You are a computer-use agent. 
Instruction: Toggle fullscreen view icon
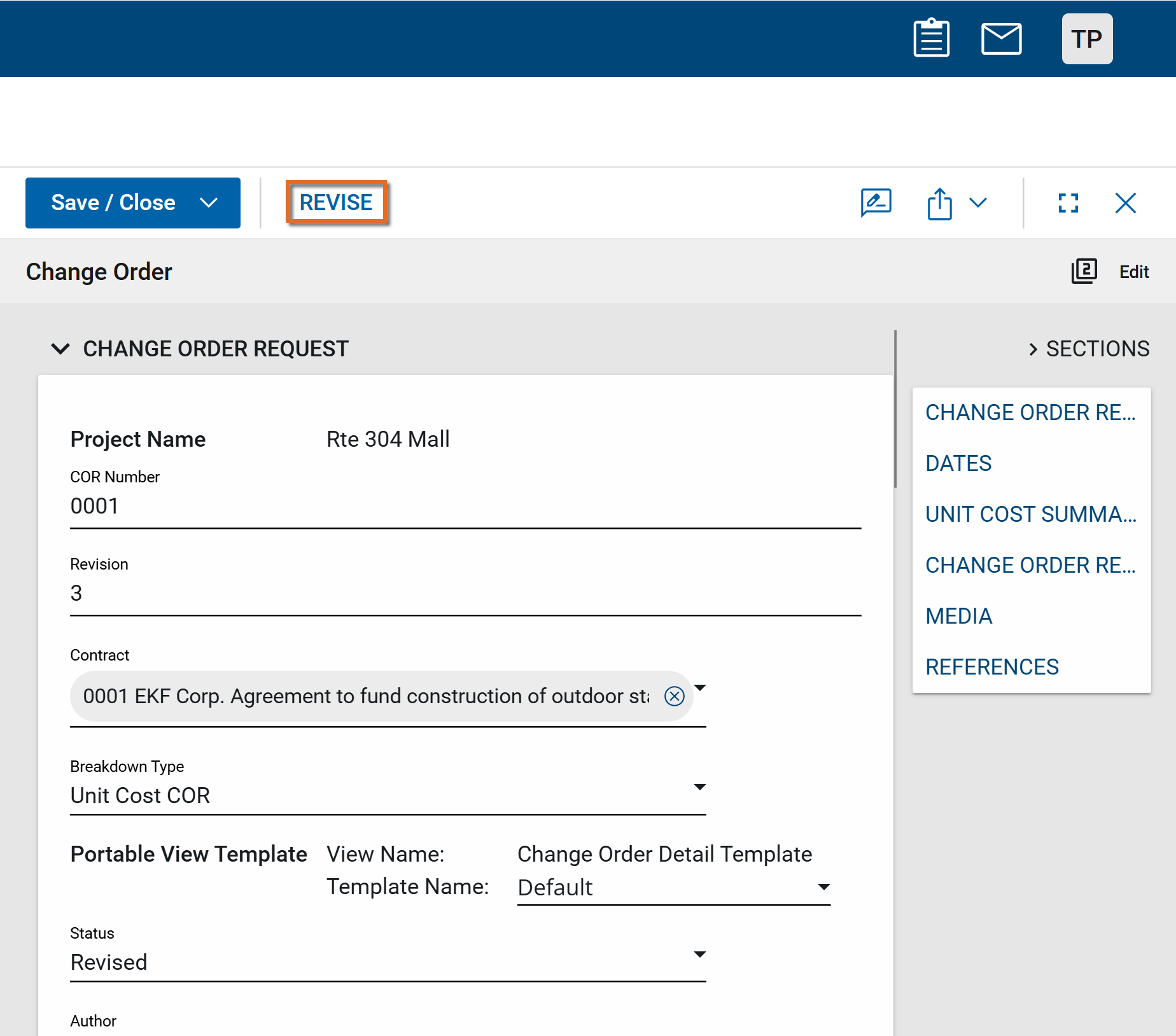pos(1068,203)
